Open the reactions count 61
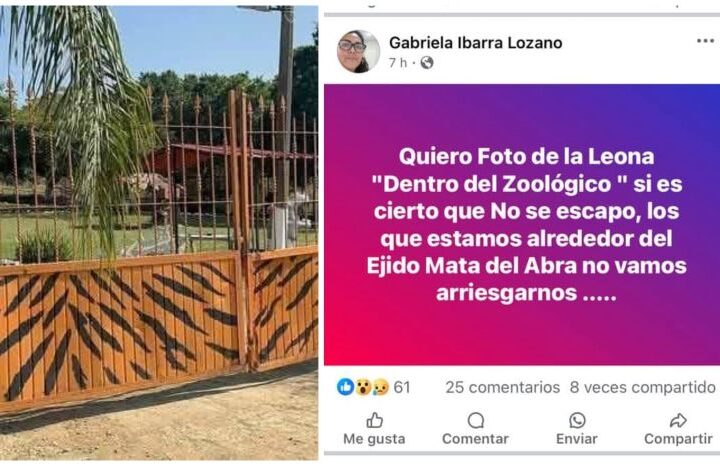 tap(402, 387)
